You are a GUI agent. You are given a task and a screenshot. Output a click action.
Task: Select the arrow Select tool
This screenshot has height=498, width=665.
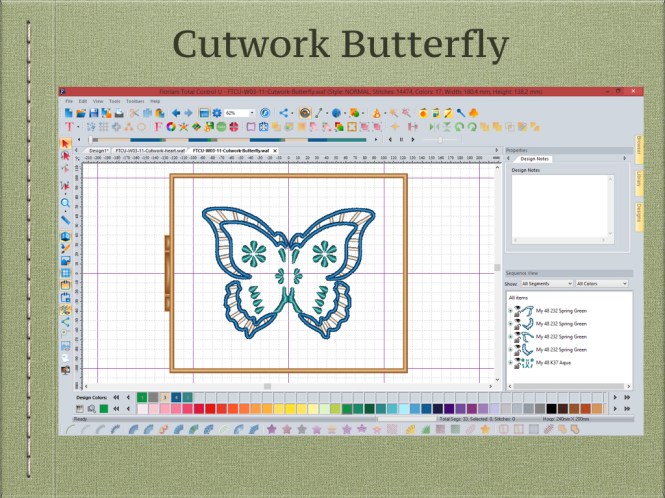pos(66,144)
